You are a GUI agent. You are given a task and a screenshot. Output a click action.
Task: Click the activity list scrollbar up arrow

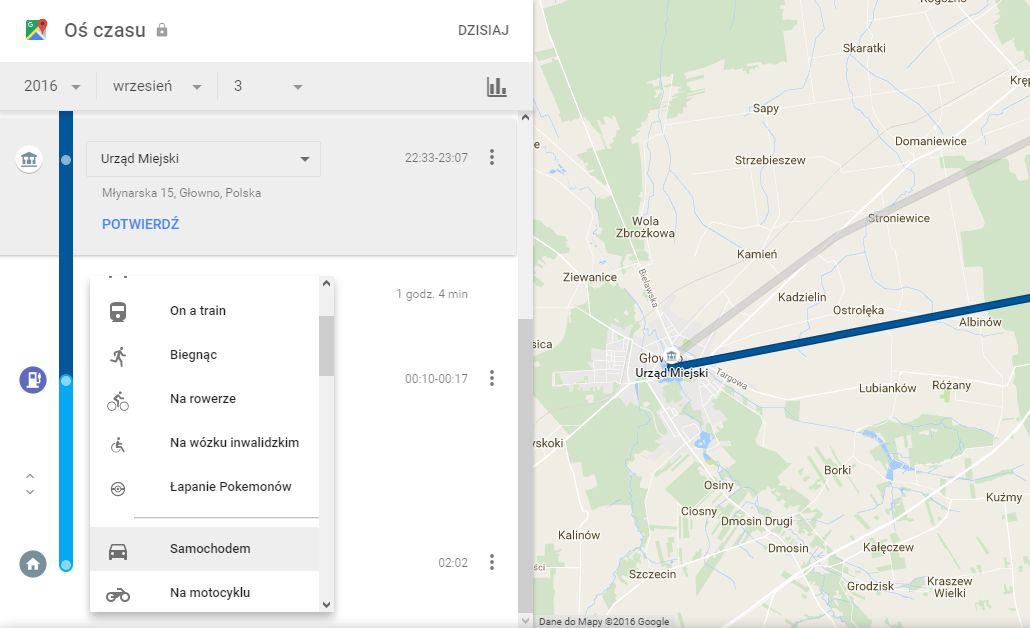click(x=326, y=284)
